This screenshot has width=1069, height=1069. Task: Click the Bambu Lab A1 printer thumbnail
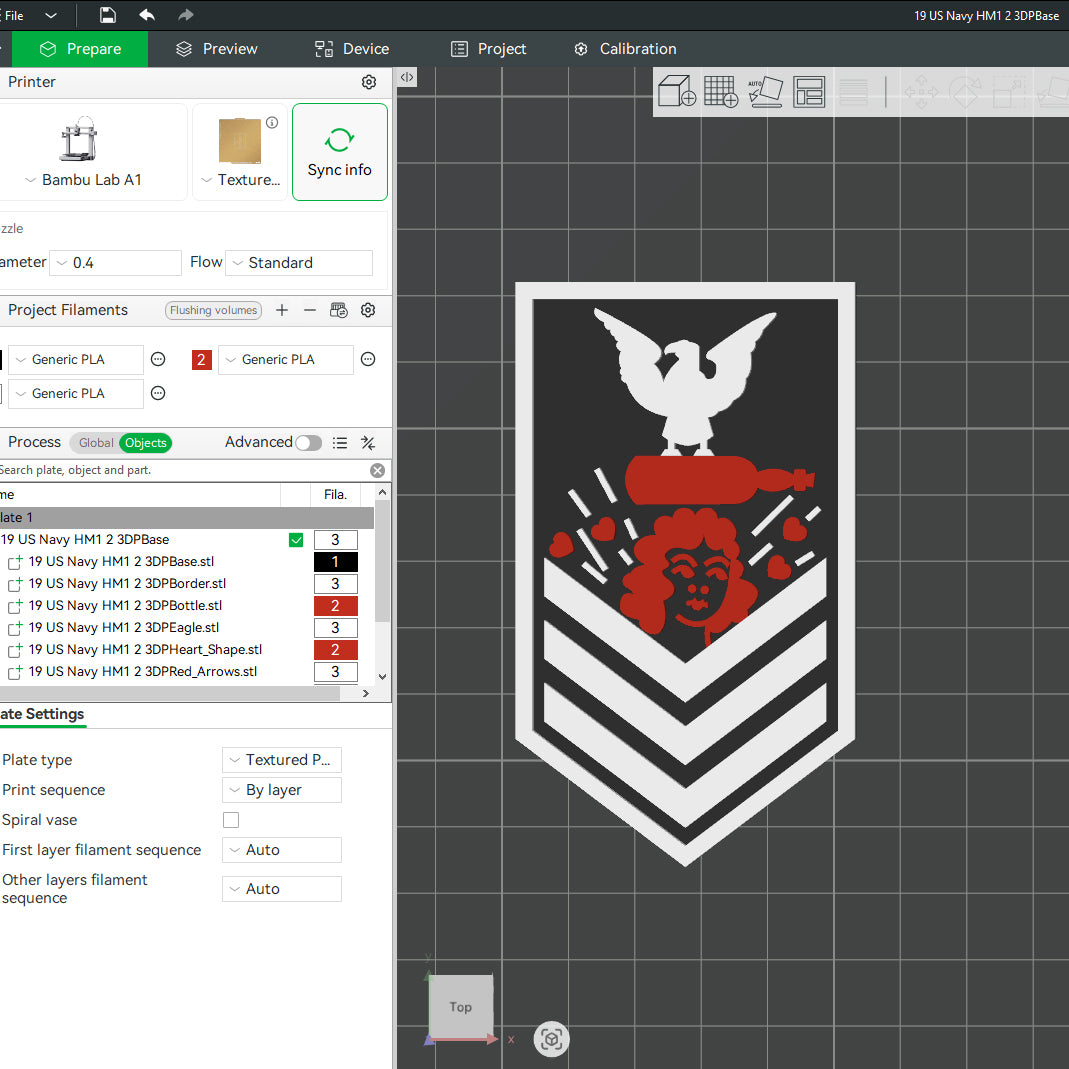tap(78, 138)
